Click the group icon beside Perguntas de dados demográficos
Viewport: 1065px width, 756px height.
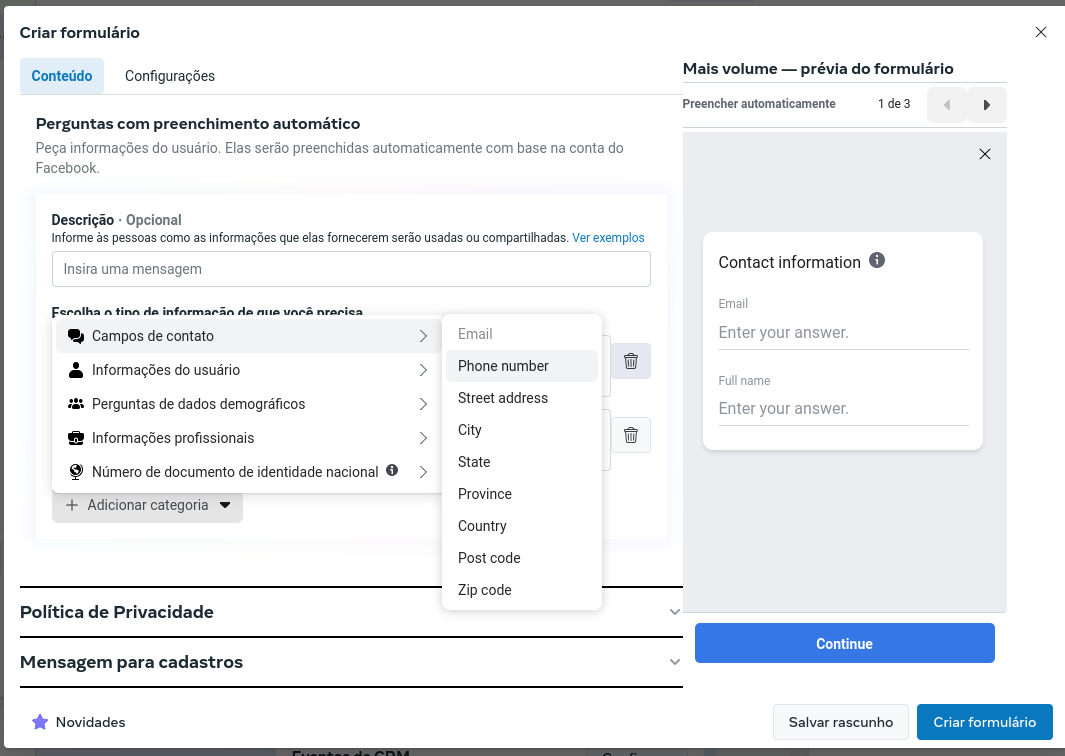[x=76, y=404]
